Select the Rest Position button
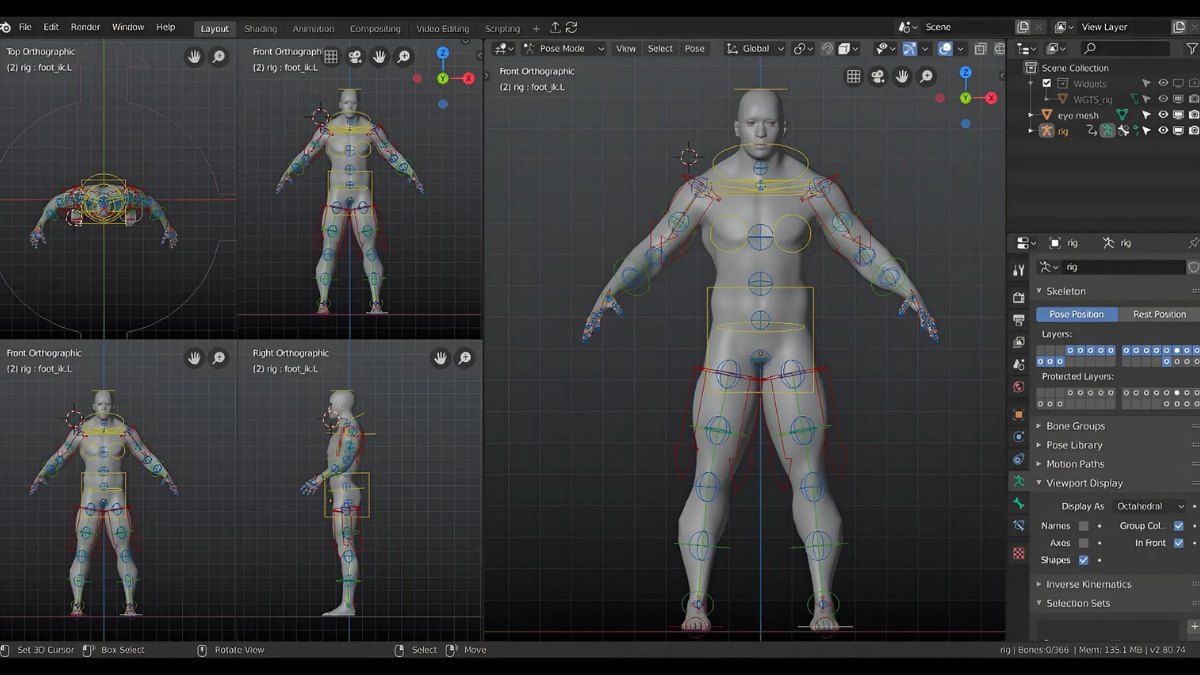The width and height of the screenshot is (1200, 675). pos(1159,314)
